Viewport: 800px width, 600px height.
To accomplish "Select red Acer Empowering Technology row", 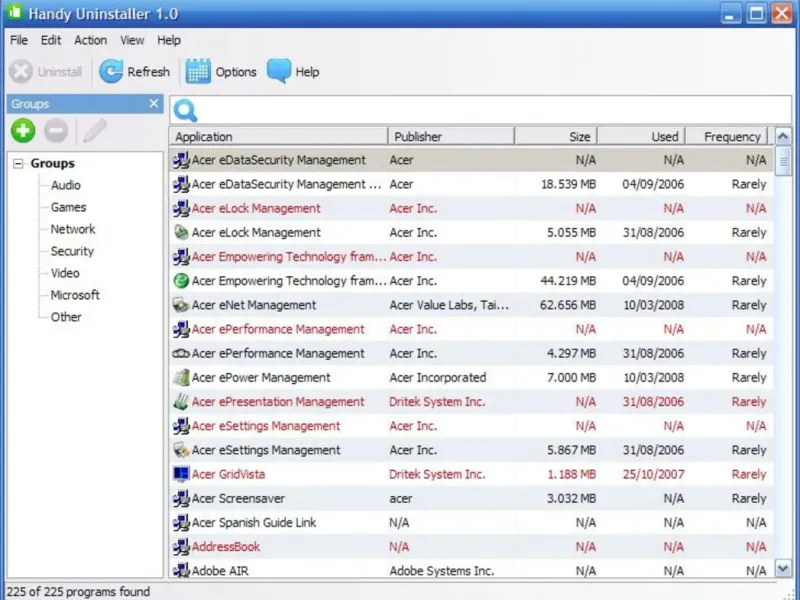I will pos(471,257).
